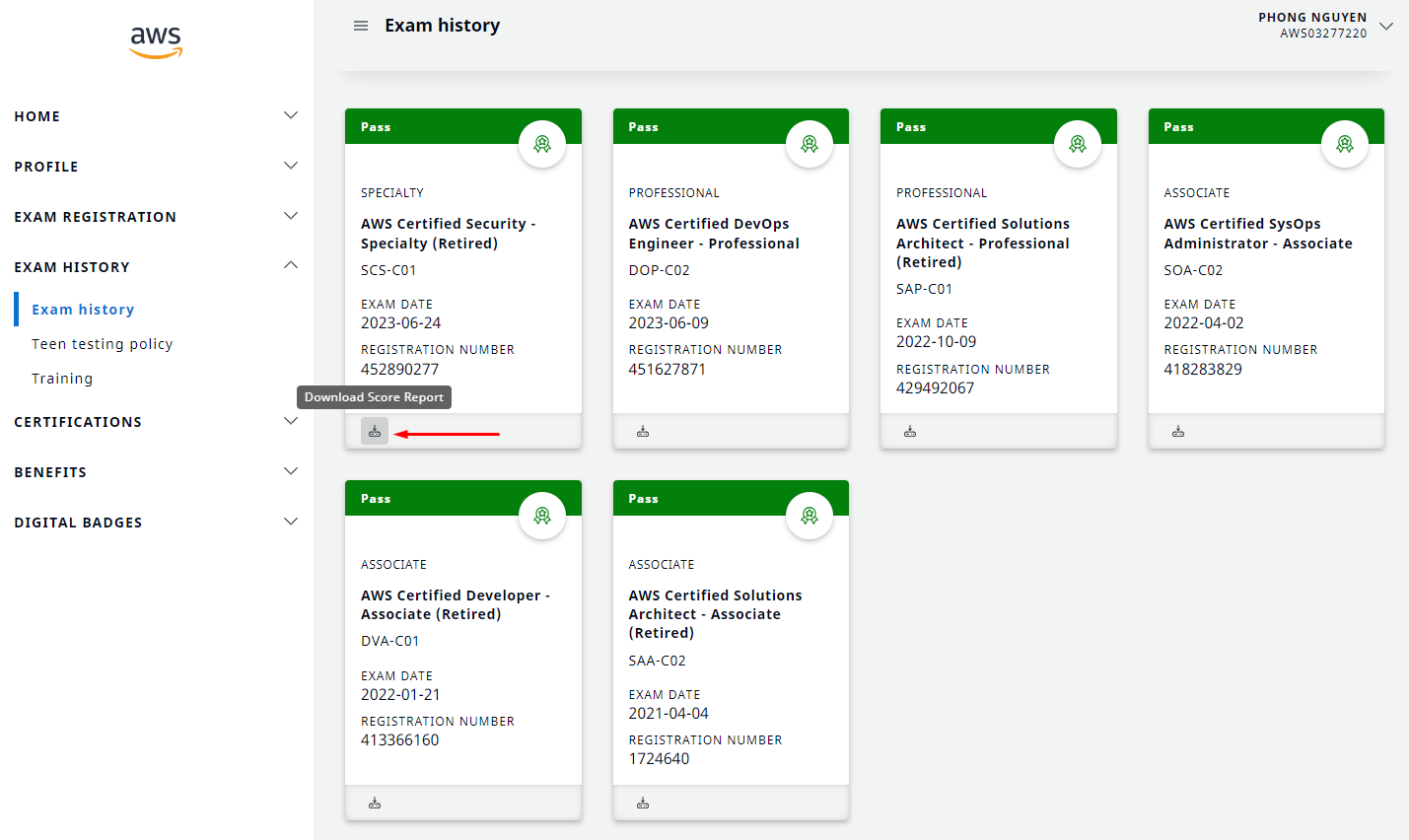Download score report for Security Specialty exam
Viewport: 1409px width, 840px height.
tap(375, 432)
